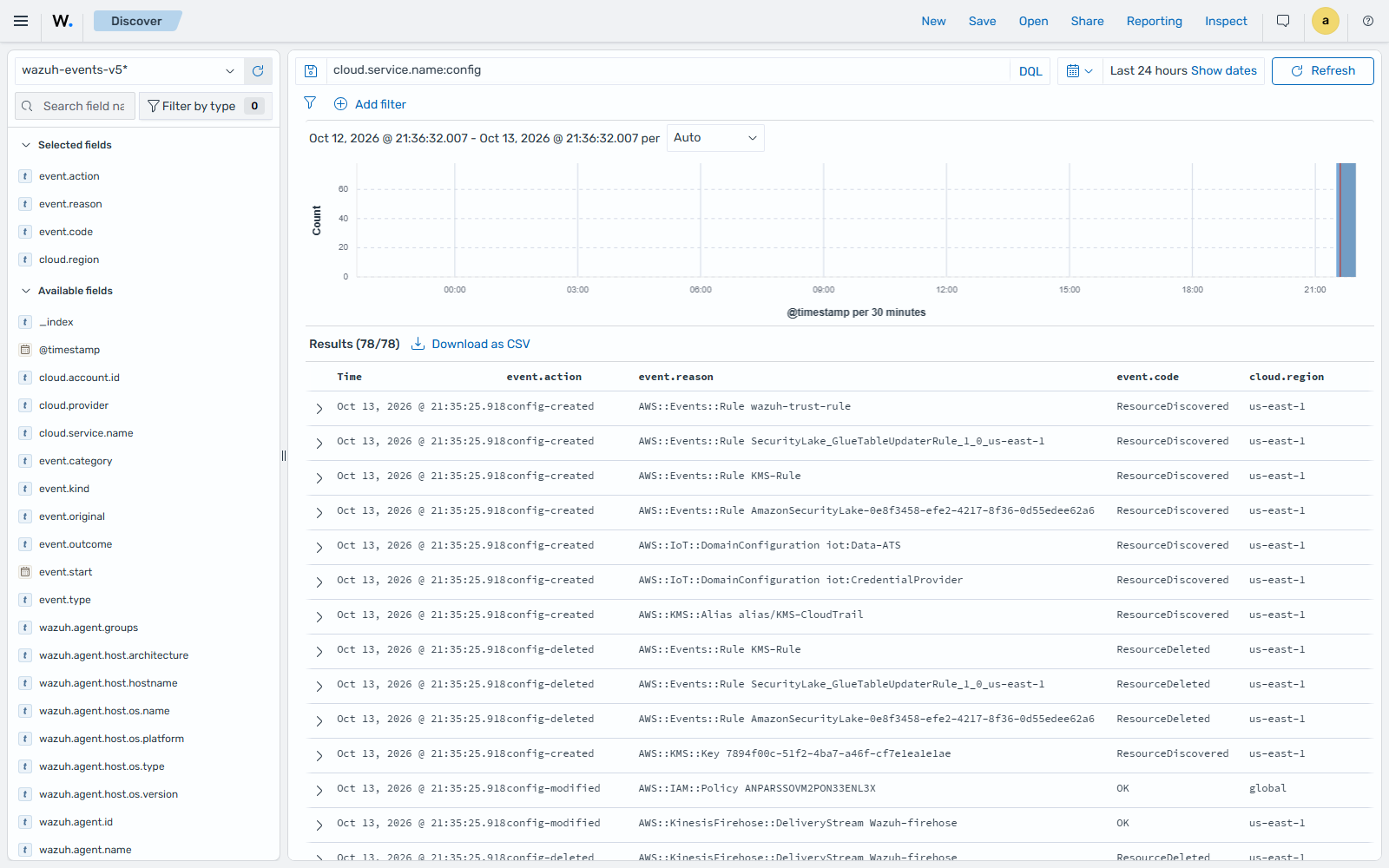This screenshot has height=868, width=1389.
Task: Click the Save menu item
Action: pyautogui.click(x=983, y=21)
